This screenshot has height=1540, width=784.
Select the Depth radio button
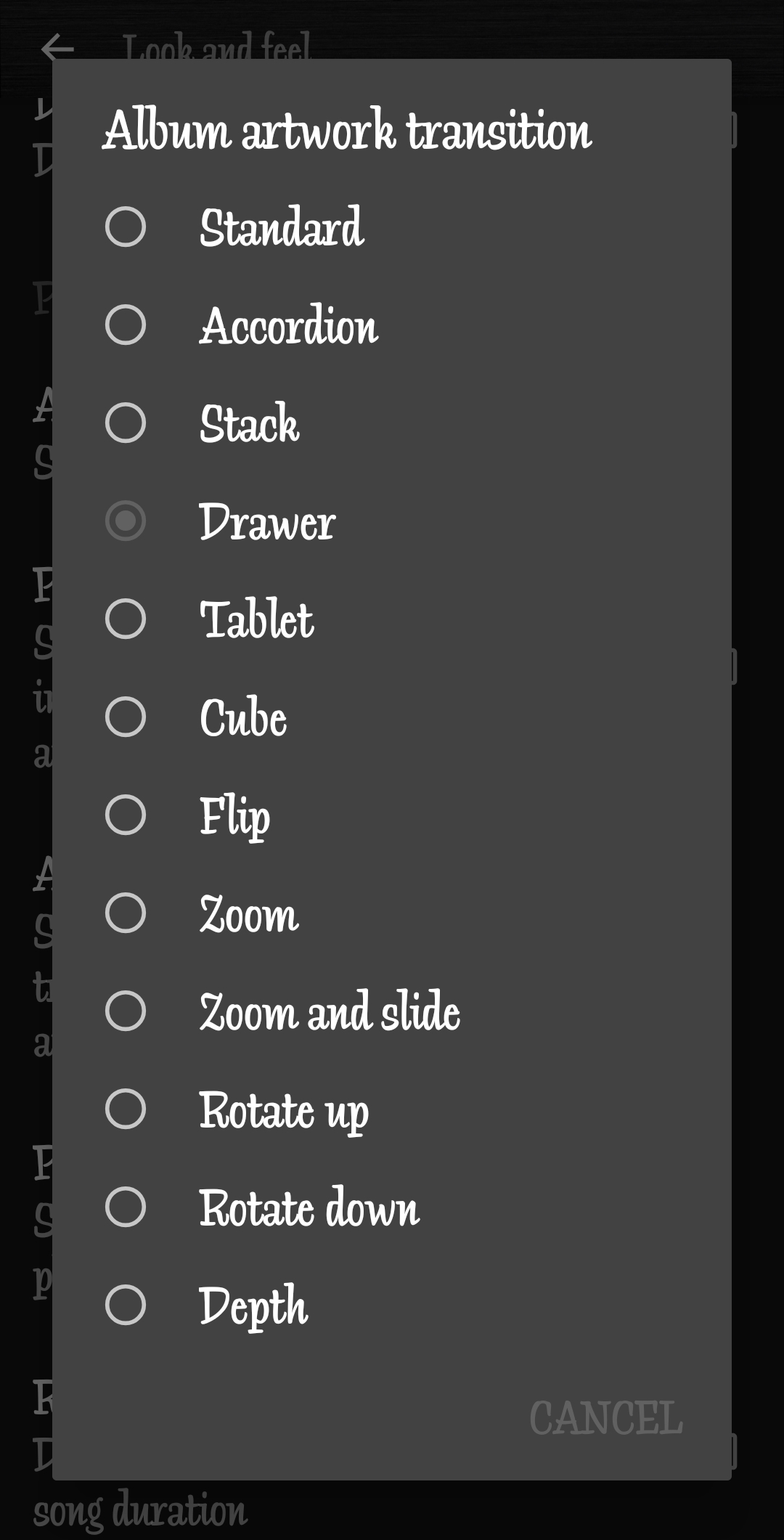[x=126, y=1305]
